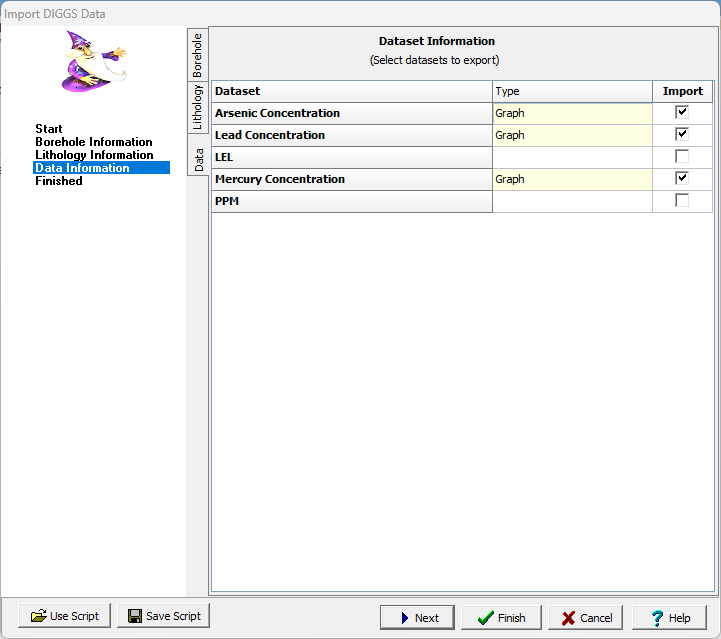721x639 pixels.
Task: Select Borehole Information wizard step
Action: tap(94, 142)
